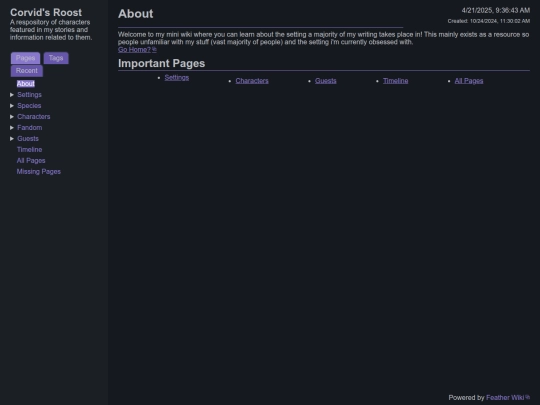Viewport: 540px width, 405px height.
Task: Expand the Species tree arrow
Action: [12, 106]
